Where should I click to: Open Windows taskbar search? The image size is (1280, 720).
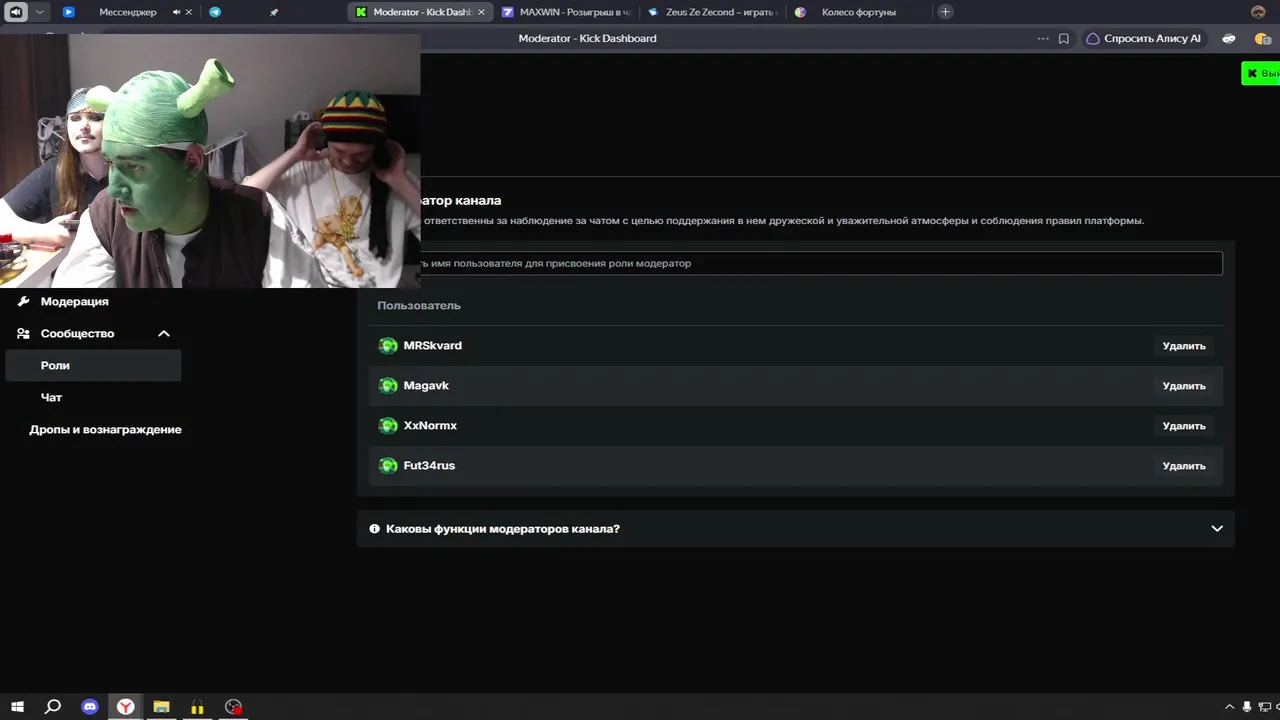pyautogui.click(x=53, y=707)
